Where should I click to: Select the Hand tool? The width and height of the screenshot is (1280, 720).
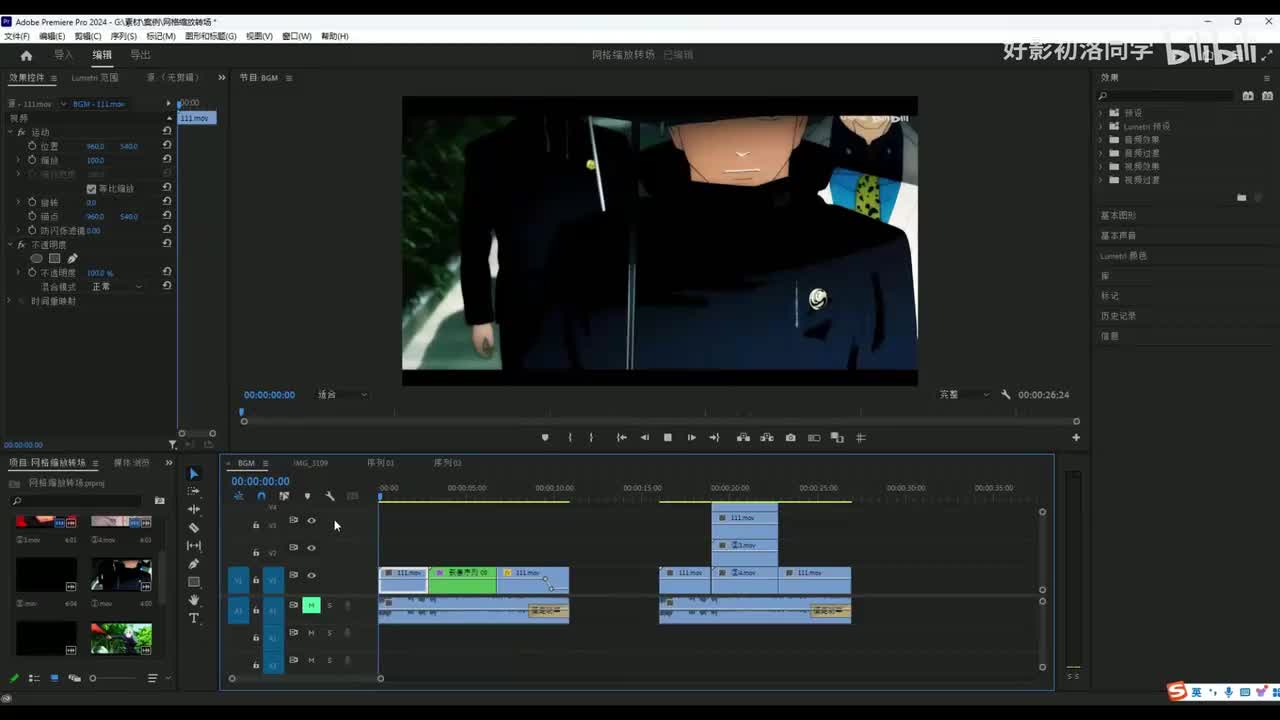[194, 600]
